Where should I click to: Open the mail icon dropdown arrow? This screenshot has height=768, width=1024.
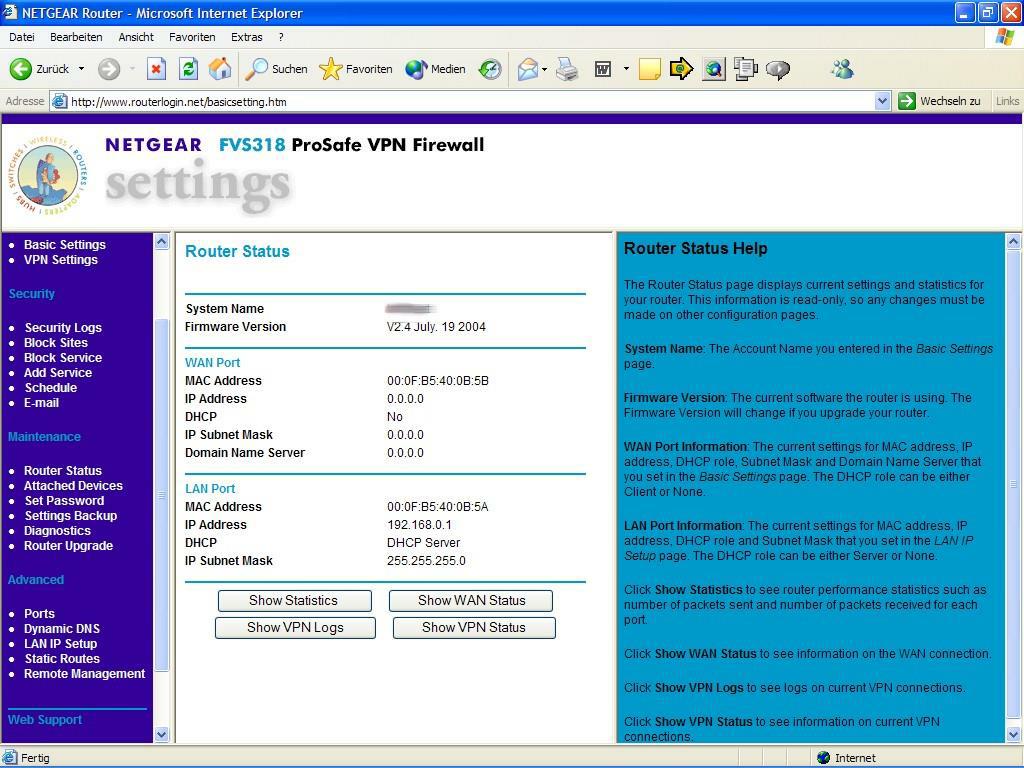click(544, 69)
